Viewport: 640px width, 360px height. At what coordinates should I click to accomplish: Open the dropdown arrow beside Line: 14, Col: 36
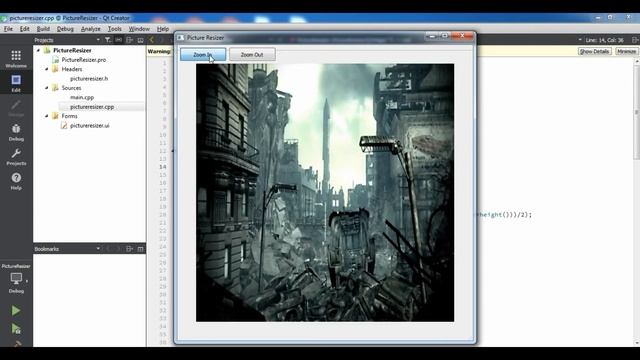click(x=580, y=40)
